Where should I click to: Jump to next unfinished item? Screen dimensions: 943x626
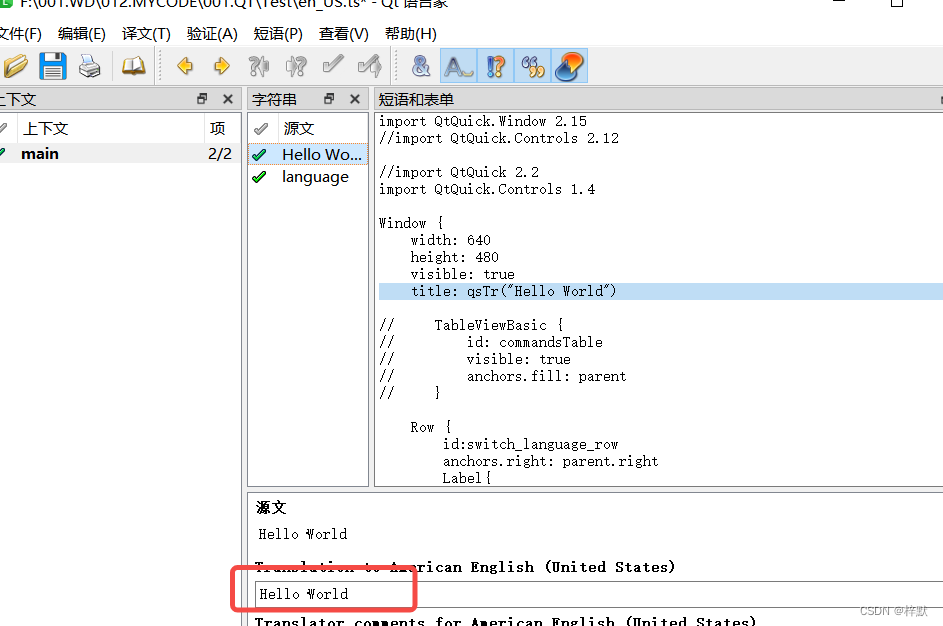click(296, 66)
